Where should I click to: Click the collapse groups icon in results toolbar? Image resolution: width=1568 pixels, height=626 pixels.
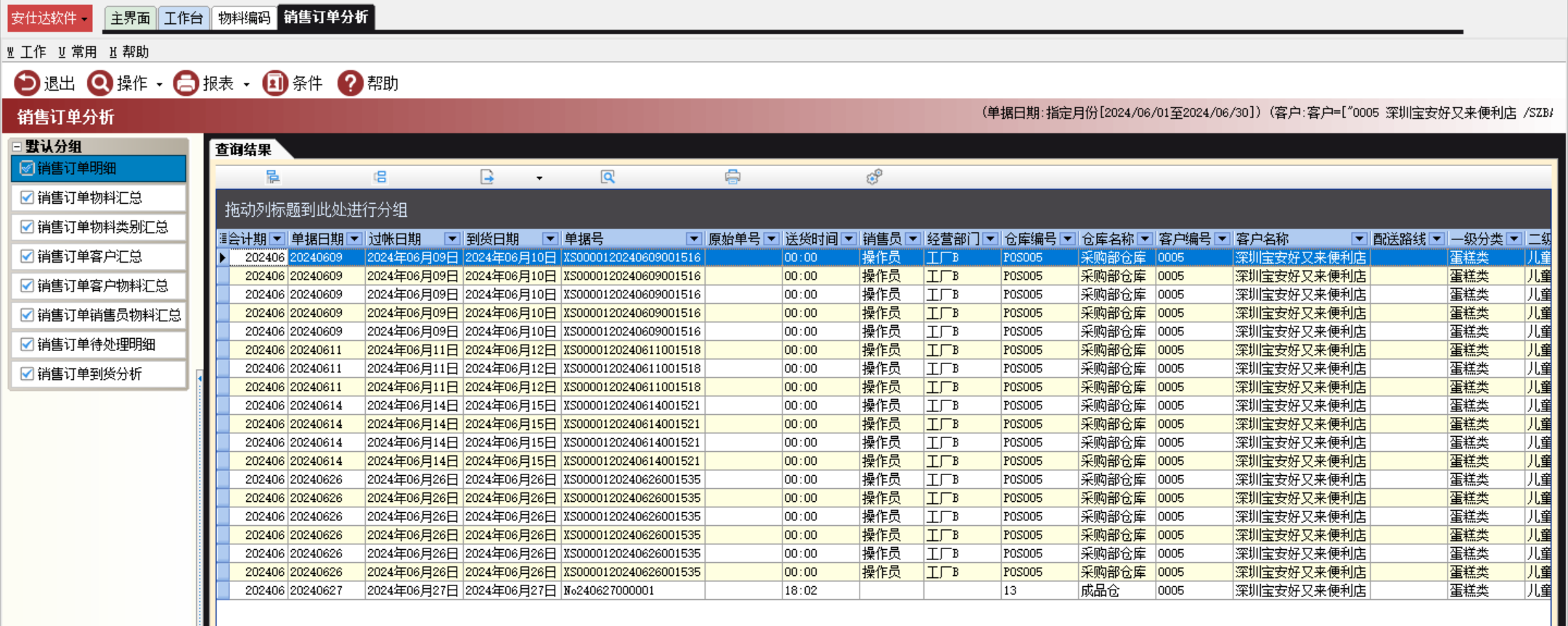coord(380,177)
